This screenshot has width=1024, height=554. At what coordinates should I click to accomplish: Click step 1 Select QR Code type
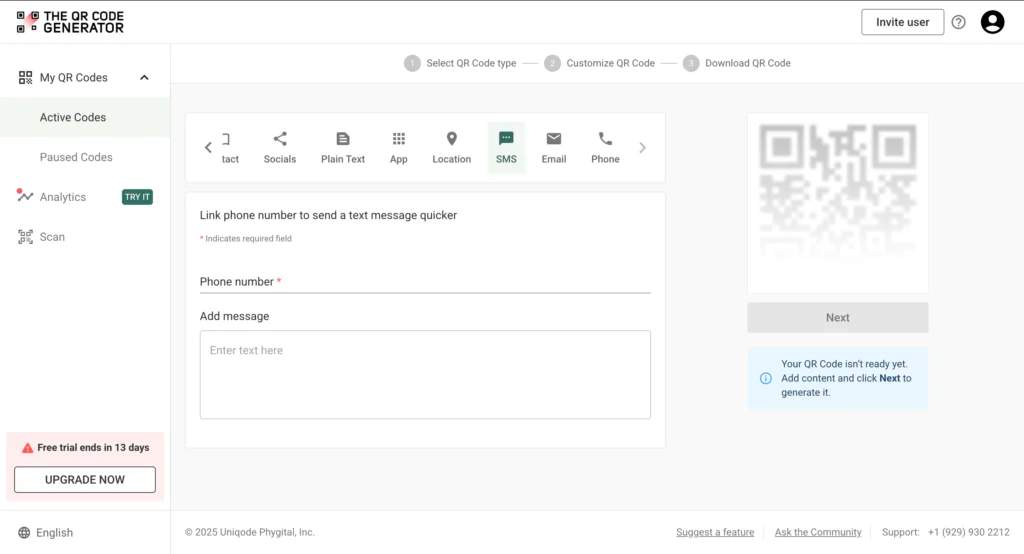[x=460, y=63]
